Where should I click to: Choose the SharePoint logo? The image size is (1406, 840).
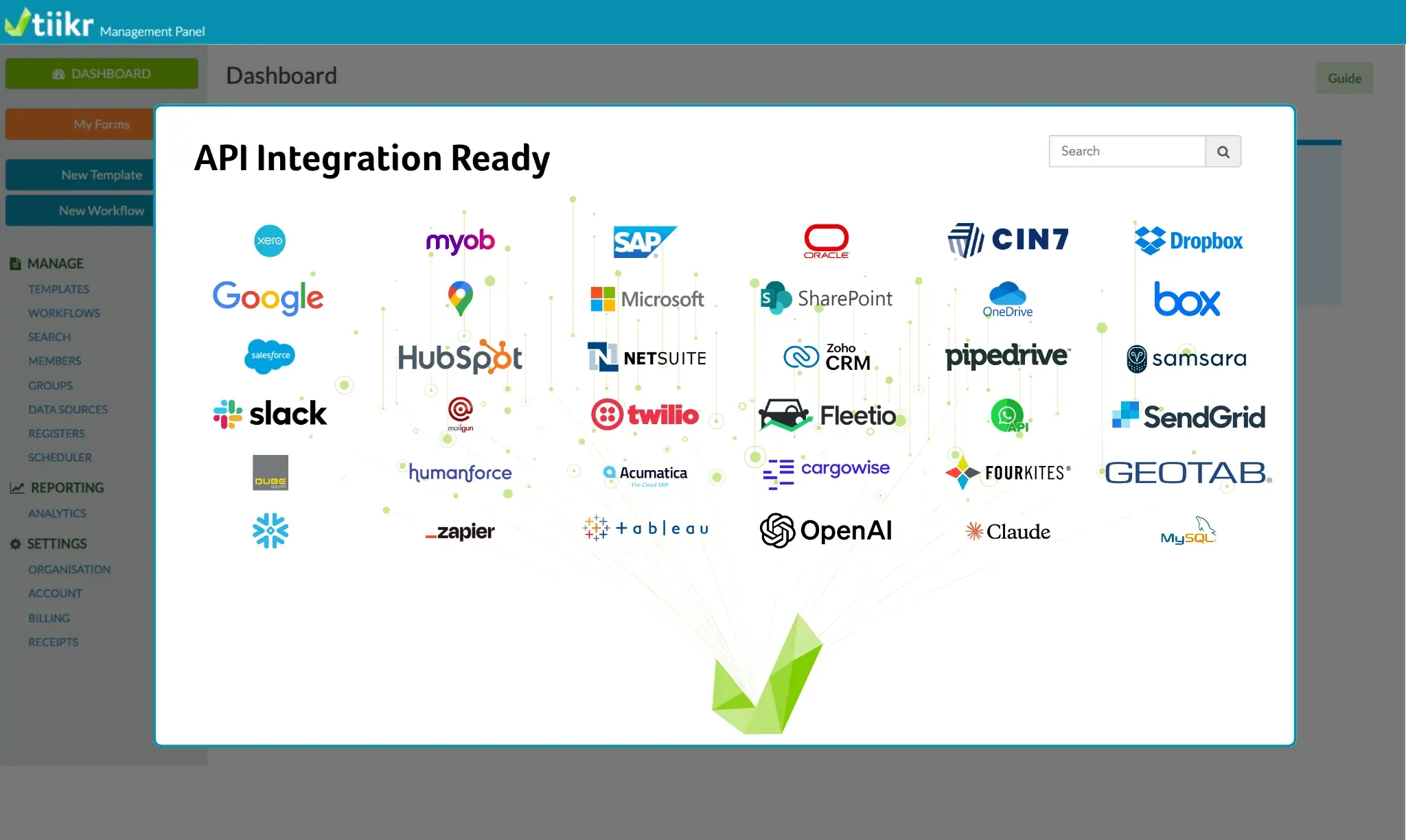click(x=827, y=298)
